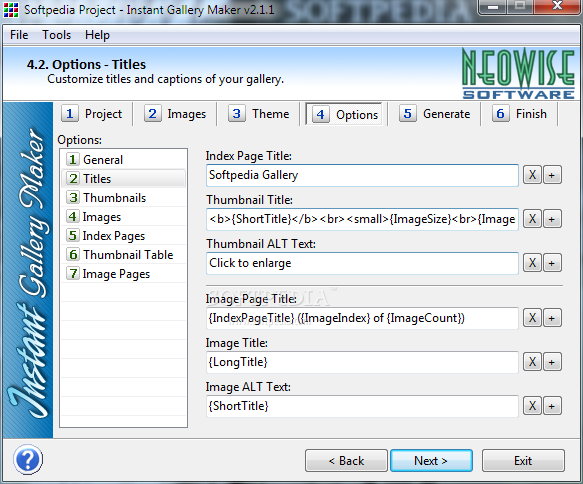Click the Neowise Software logo
The height and width of the screenshot is (484, 583).
tap(518, 74)
